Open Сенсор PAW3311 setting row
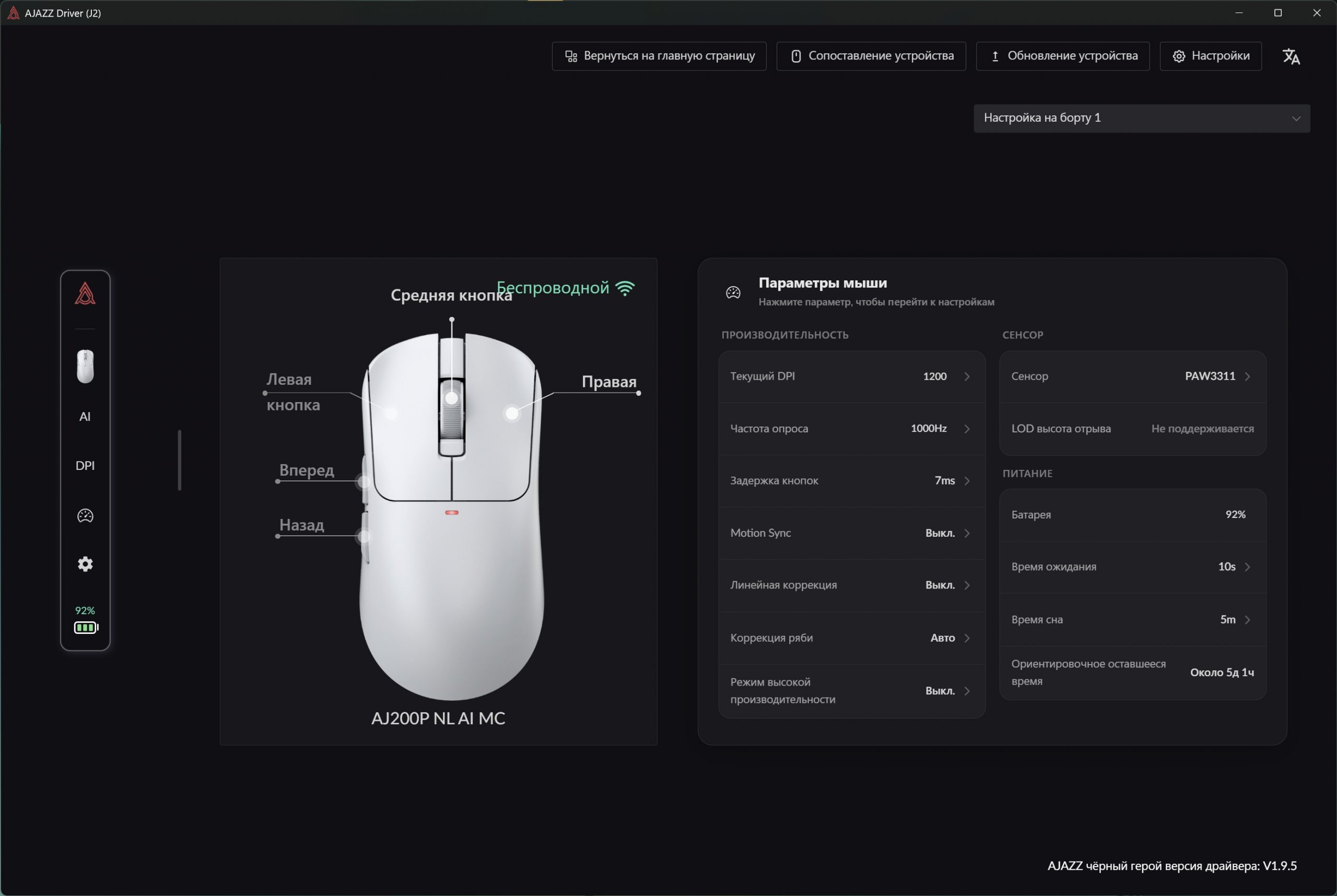 pyautogui.click(x=1133, y=376)
